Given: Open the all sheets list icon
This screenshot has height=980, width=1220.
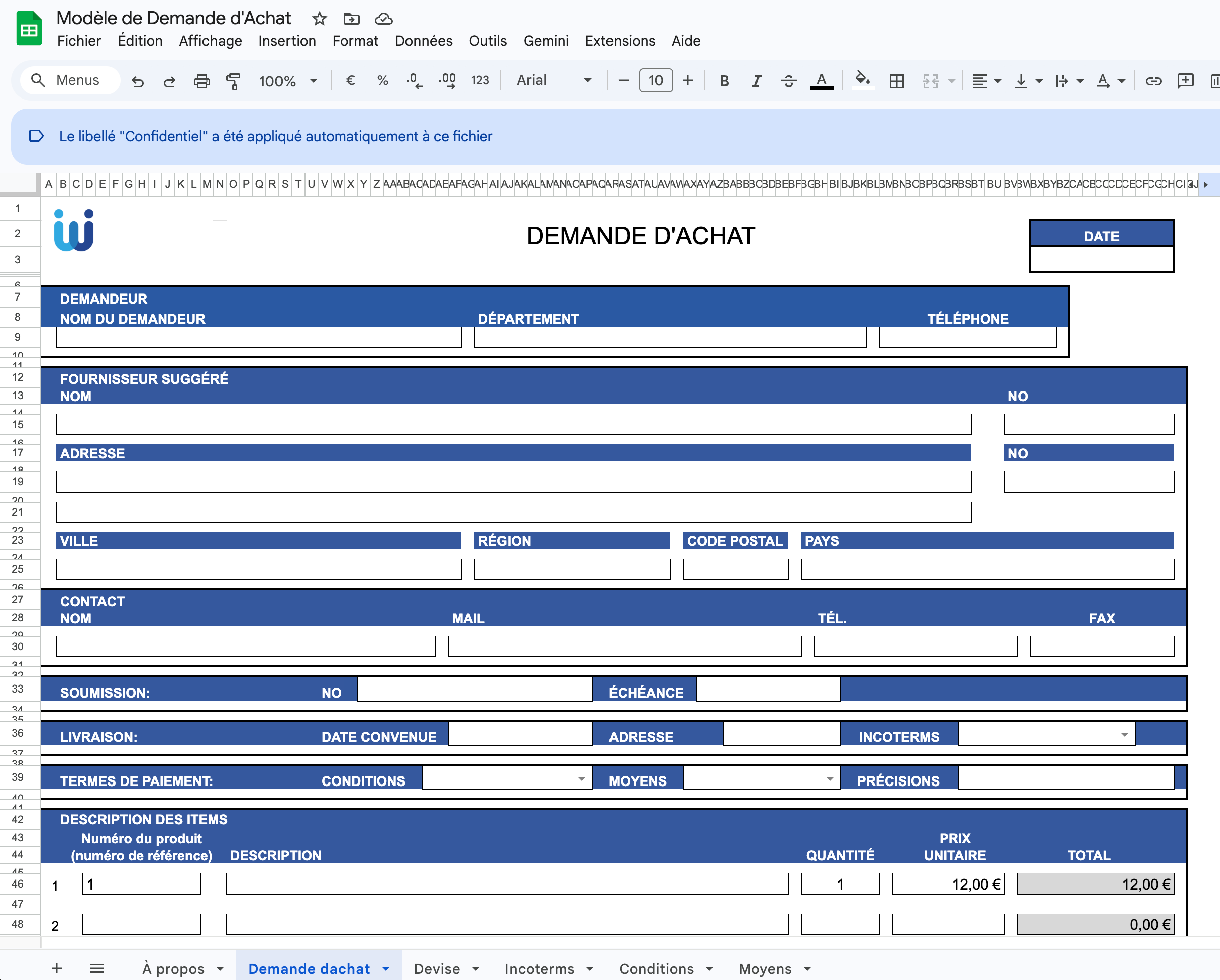Looking at the screenshot, I should pyautogui.click(x=97, y=968).
